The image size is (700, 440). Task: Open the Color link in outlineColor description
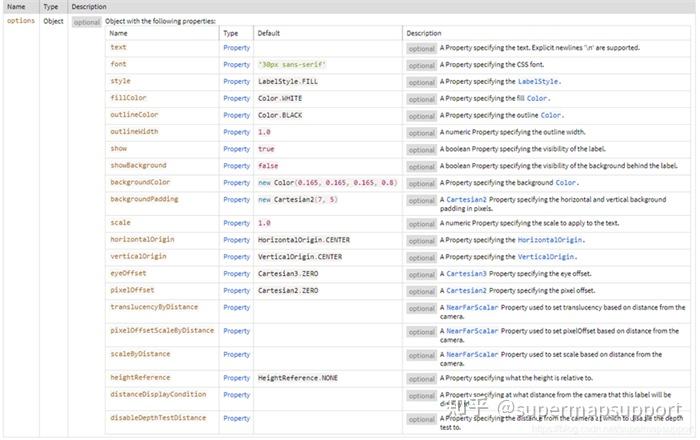pyautogui.click(x=552, y=115)
